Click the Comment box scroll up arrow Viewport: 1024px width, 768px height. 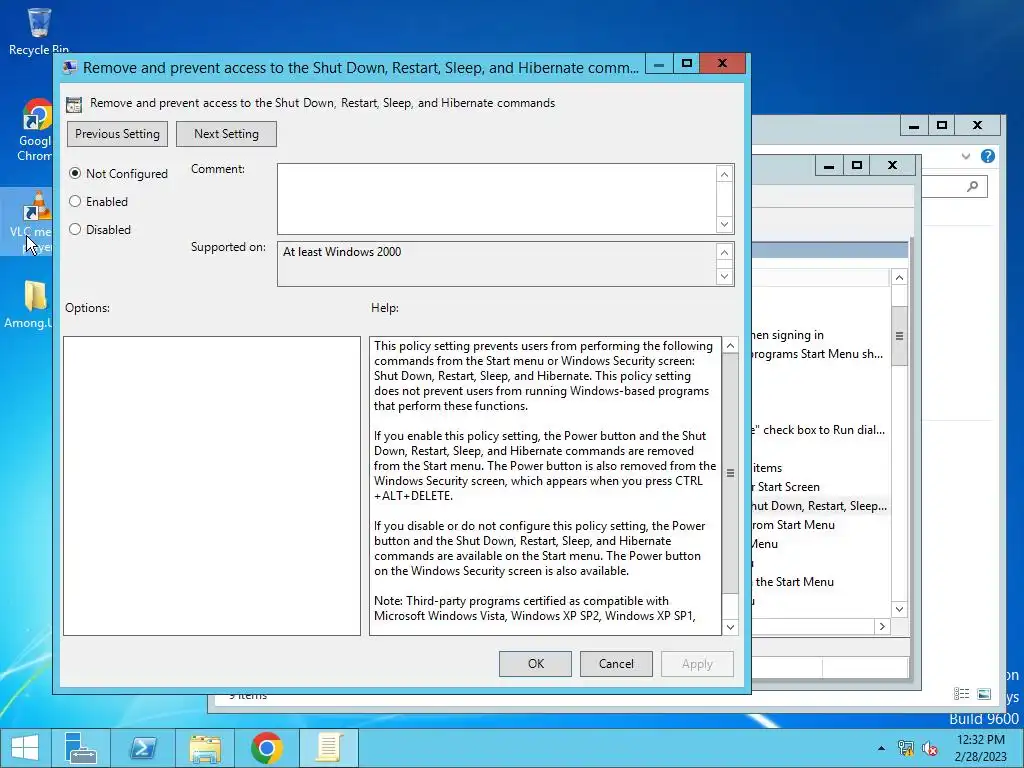tap(724, 174)
